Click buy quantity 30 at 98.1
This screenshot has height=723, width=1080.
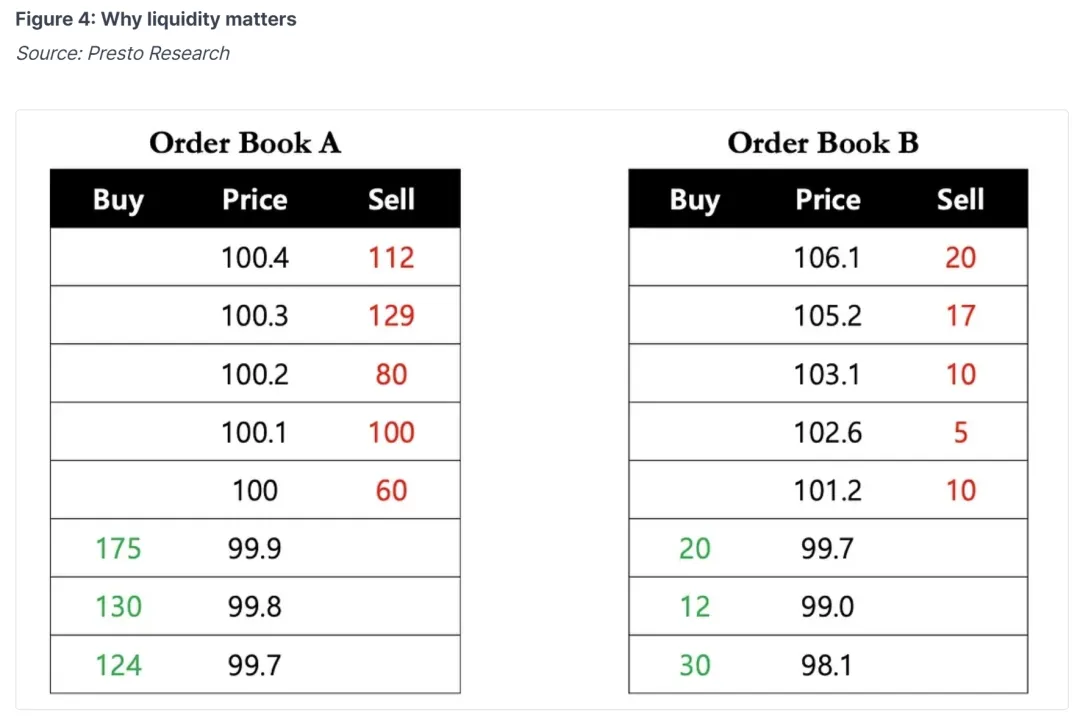694,665
